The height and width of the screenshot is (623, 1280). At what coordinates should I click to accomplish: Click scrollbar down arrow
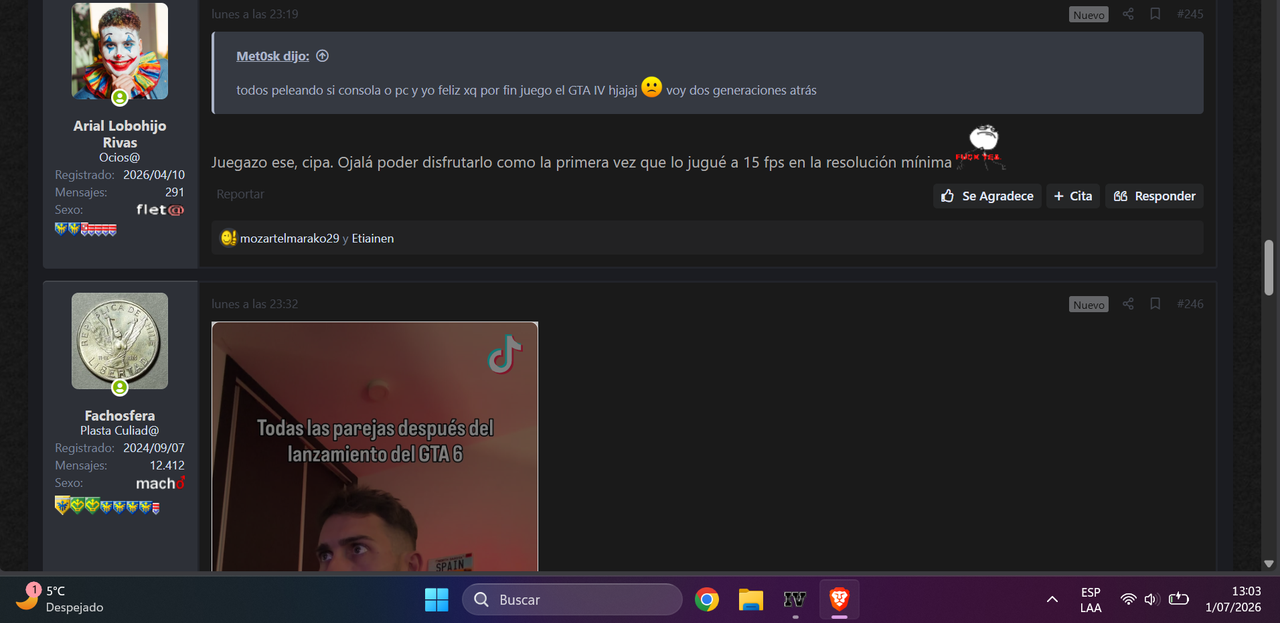[1269, 563]
